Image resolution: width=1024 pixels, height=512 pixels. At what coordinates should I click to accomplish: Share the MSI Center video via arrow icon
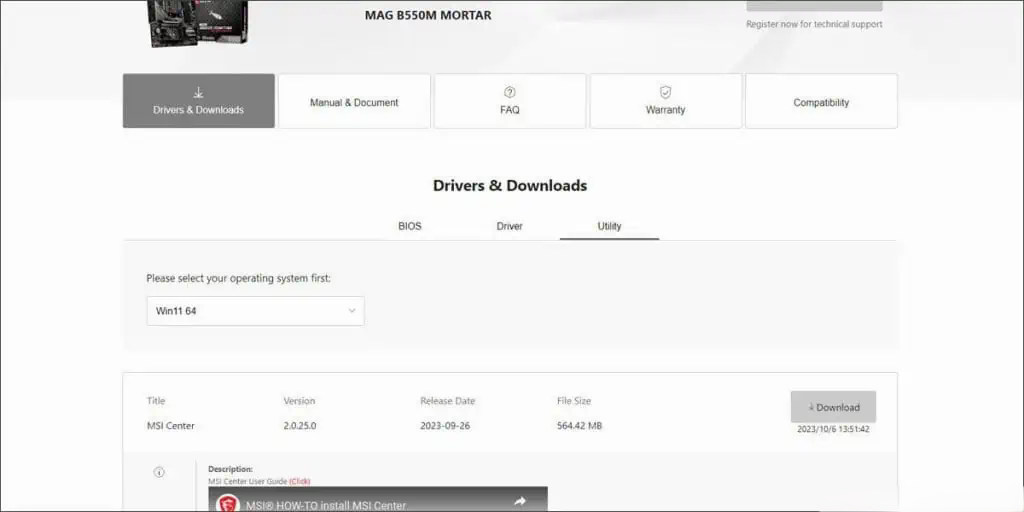point(520,502)
